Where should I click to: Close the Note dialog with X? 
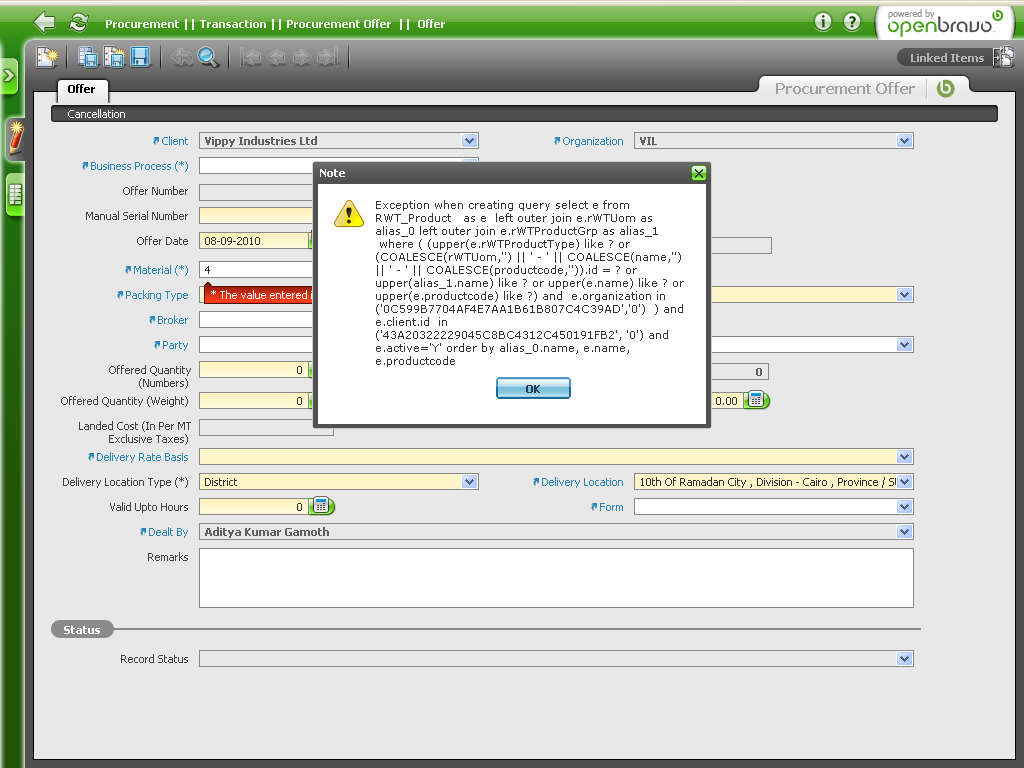pyautogui.click(x=699, y=173)
